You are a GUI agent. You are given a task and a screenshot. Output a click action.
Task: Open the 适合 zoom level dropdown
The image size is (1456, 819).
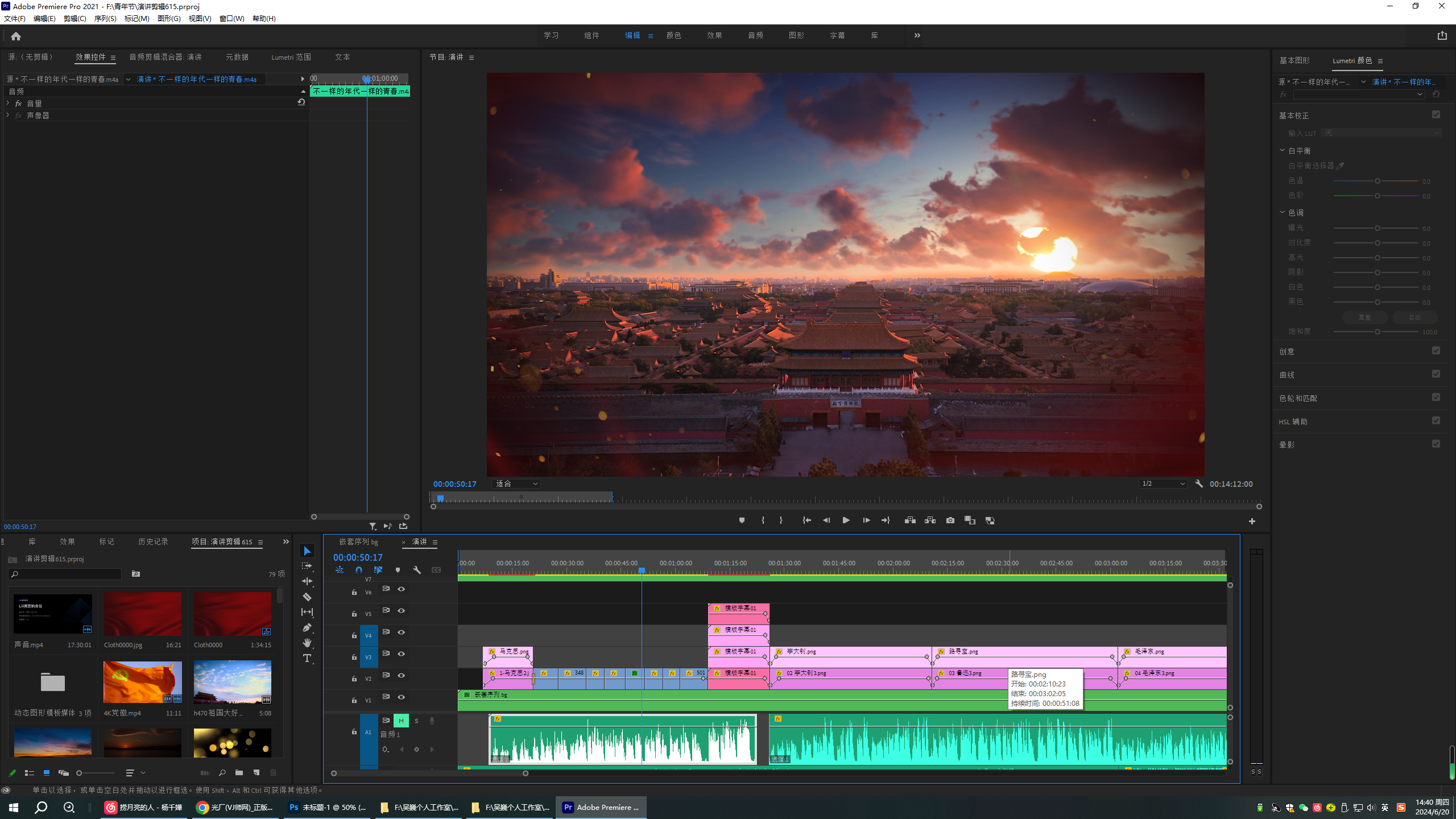(x=516, y=483)
